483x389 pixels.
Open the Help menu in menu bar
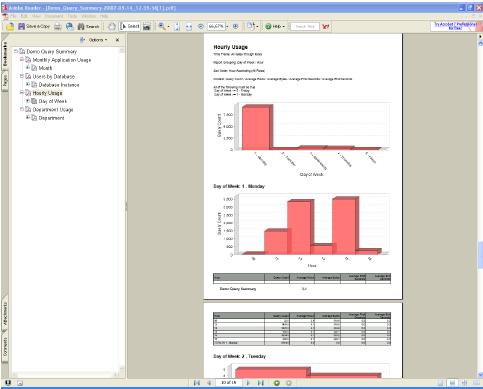[104, 16]
